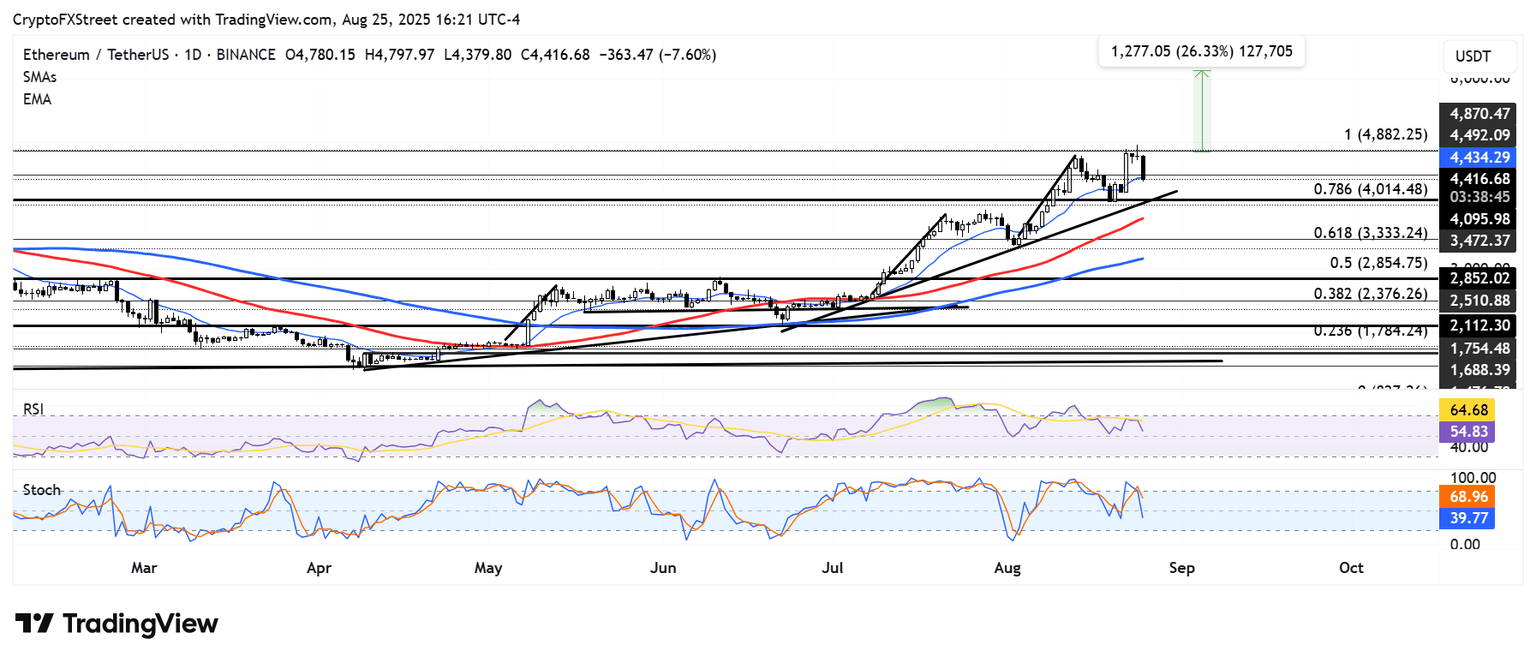
Task: Select the May marker on time axis
Action: [x=488, y=568]
